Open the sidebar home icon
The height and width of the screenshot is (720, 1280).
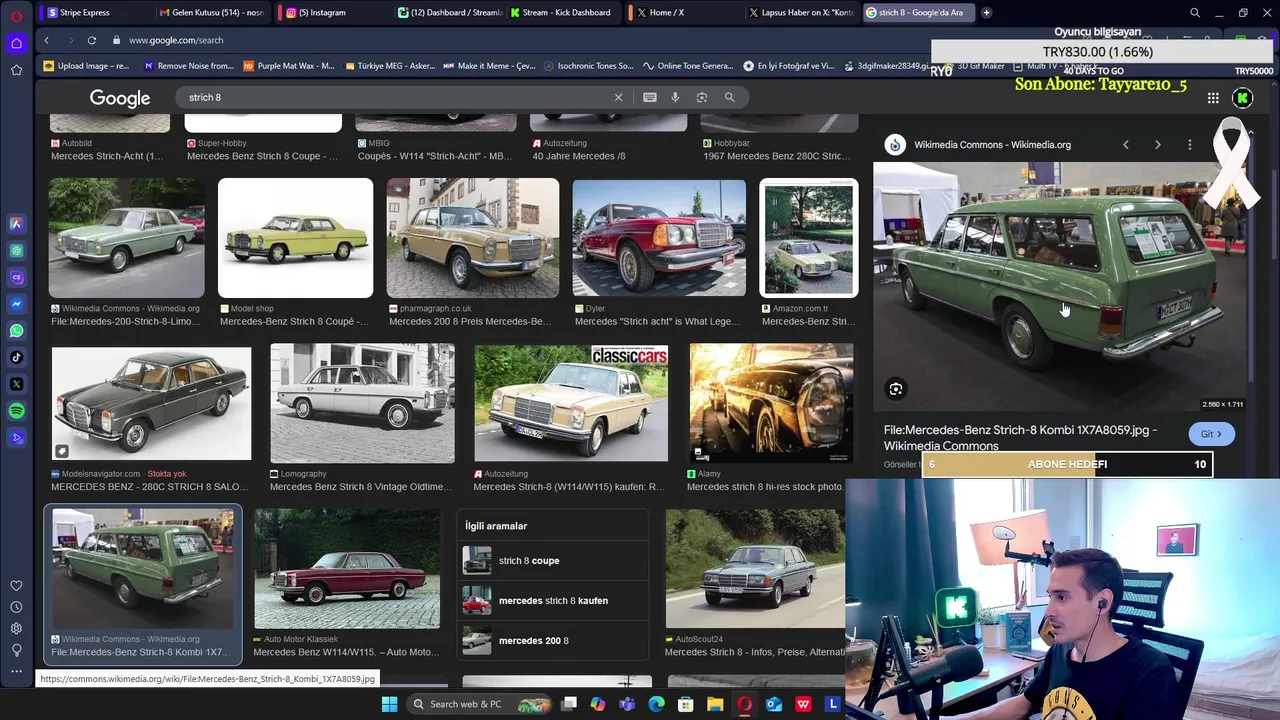tap(16, 43)
